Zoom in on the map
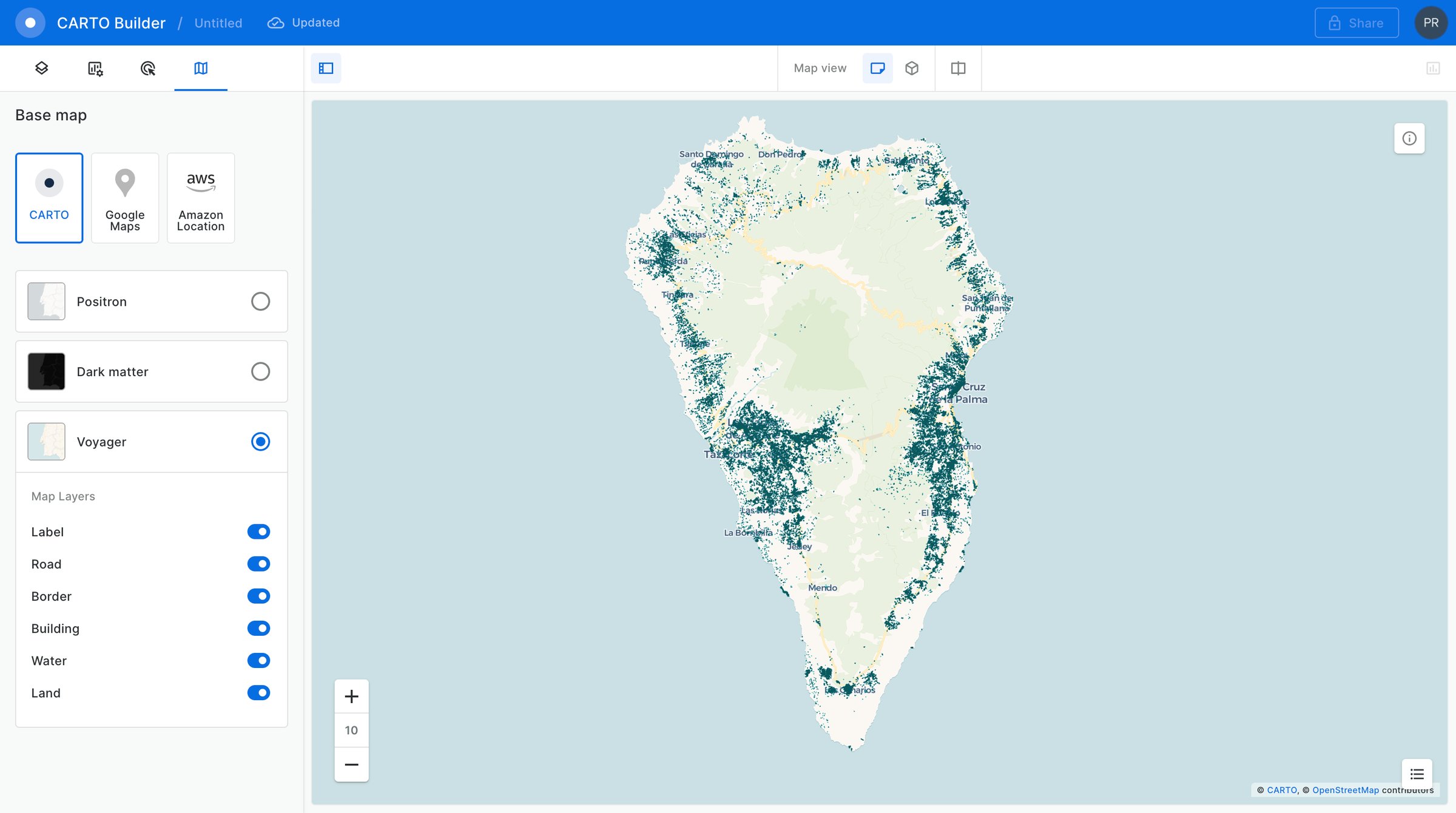 click(352, 697)
